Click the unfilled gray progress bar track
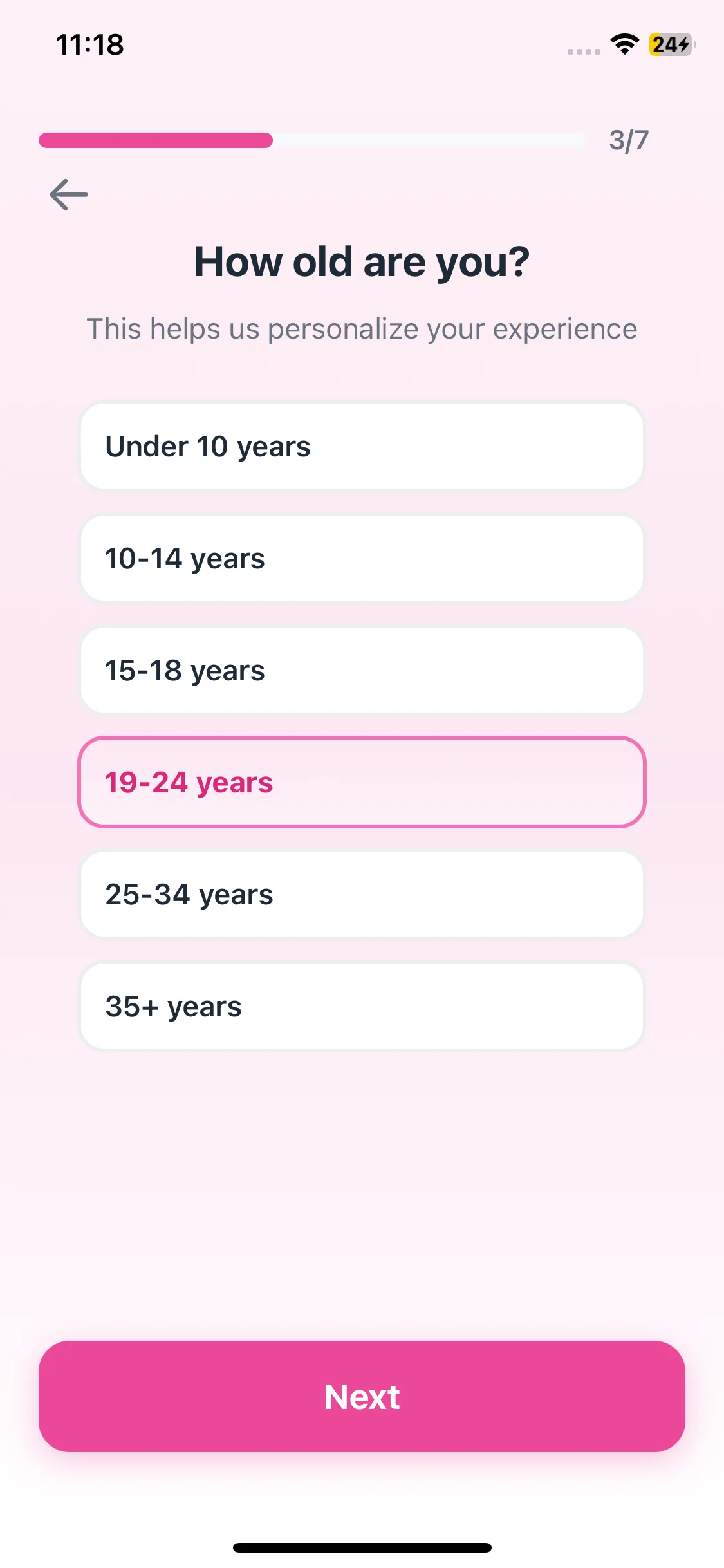Viewport: 724px width, 1568px height. (x=428, y=140)
